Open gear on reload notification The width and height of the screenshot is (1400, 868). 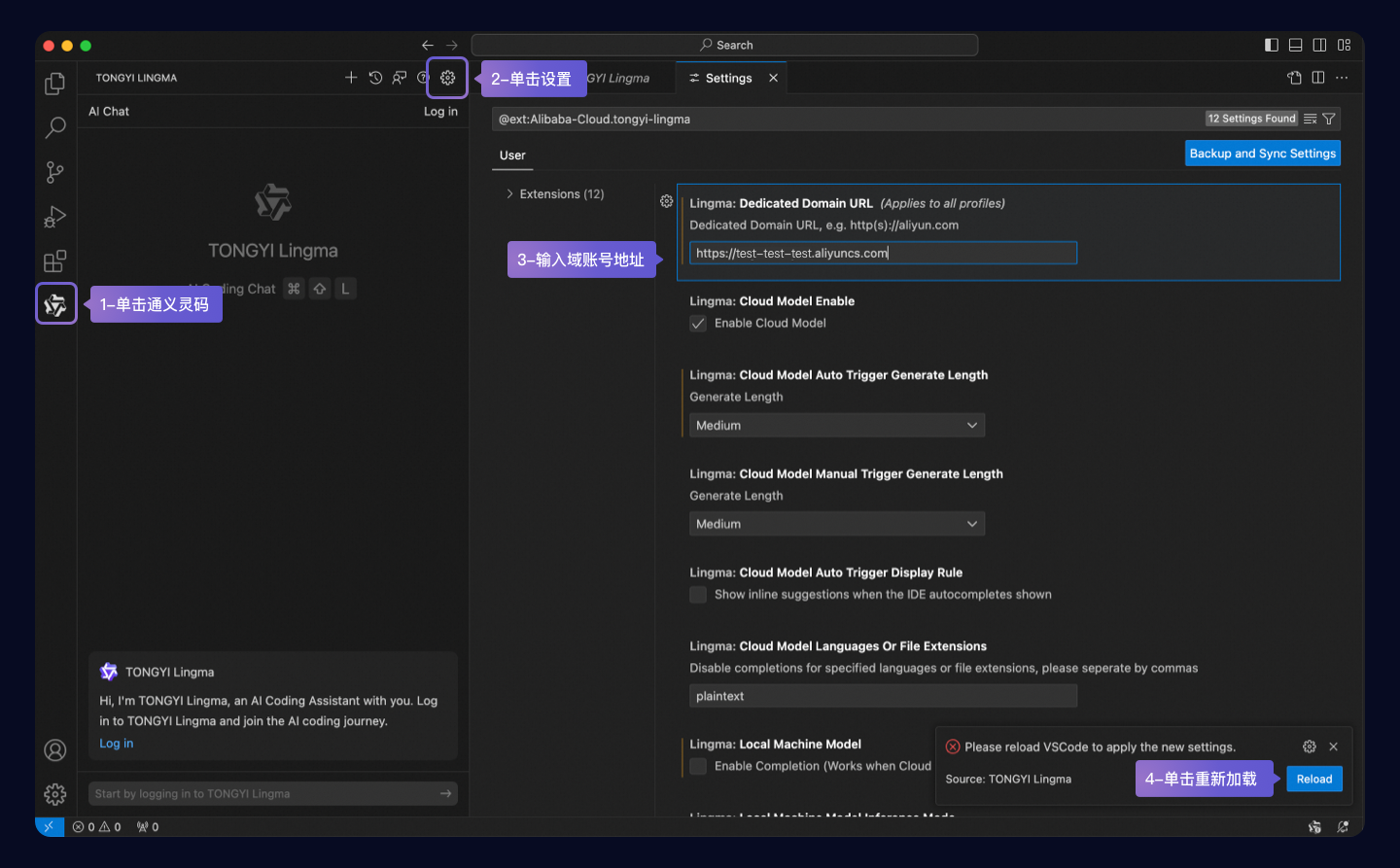[x=1309, y=746]
